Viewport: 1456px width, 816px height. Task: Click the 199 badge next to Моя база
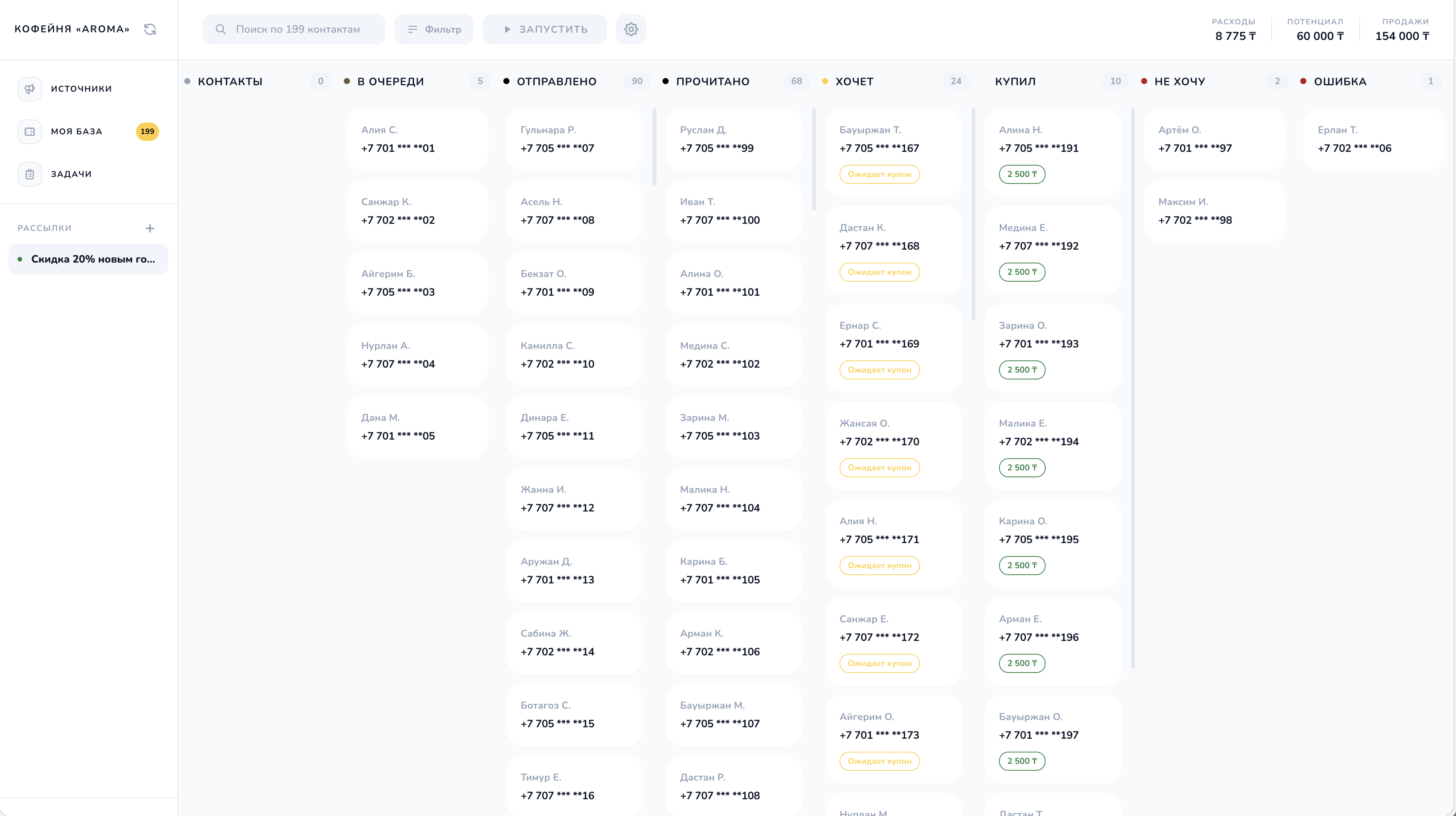(147, 132)
